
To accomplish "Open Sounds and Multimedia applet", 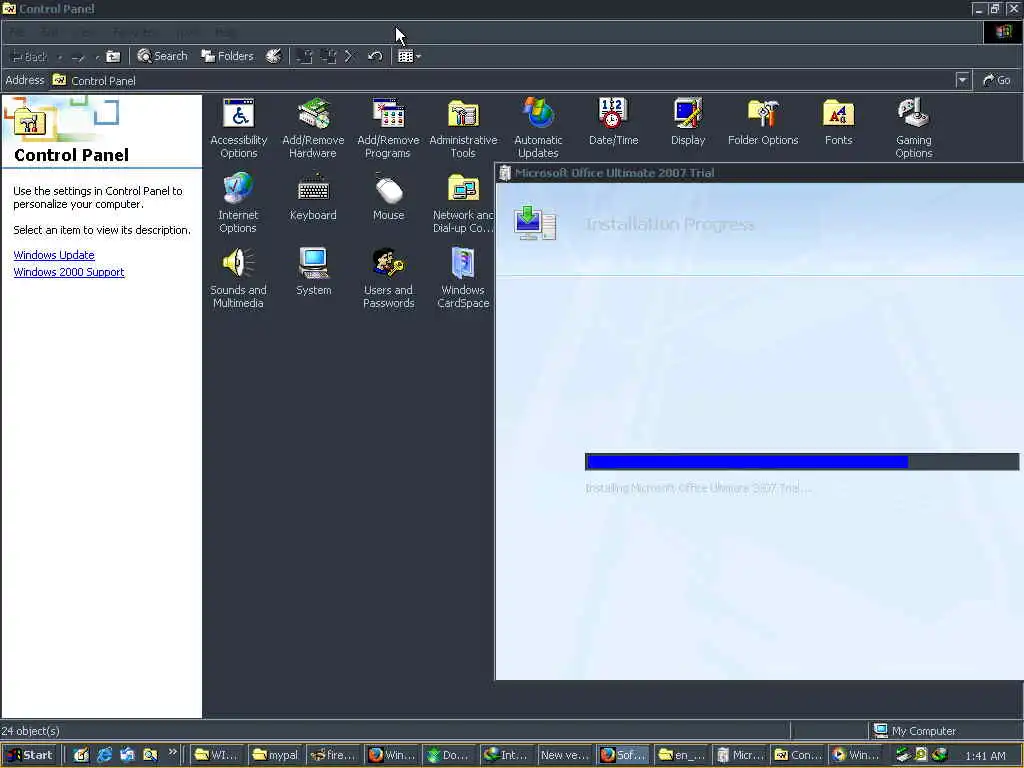I will (x=238, y=278).
